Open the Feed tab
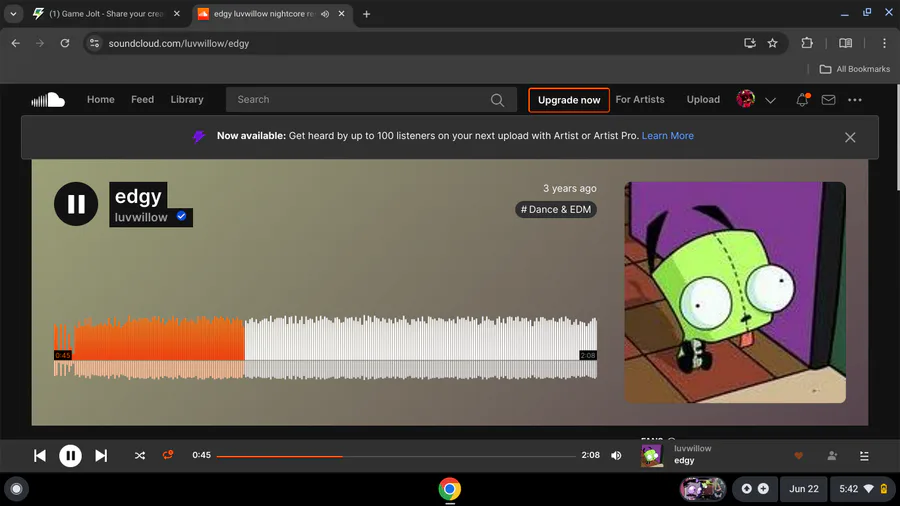This screenshot has height=506, width=900. point(142,99)
